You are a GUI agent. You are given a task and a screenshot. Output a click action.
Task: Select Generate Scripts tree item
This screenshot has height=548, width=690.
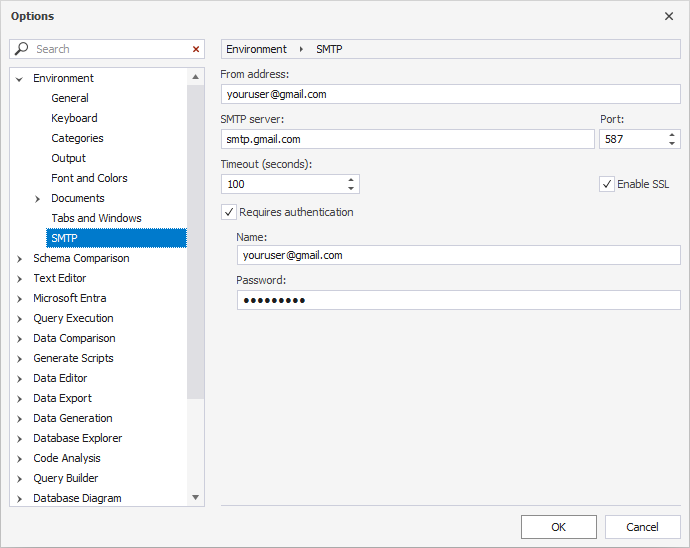(x=73, y=358)
